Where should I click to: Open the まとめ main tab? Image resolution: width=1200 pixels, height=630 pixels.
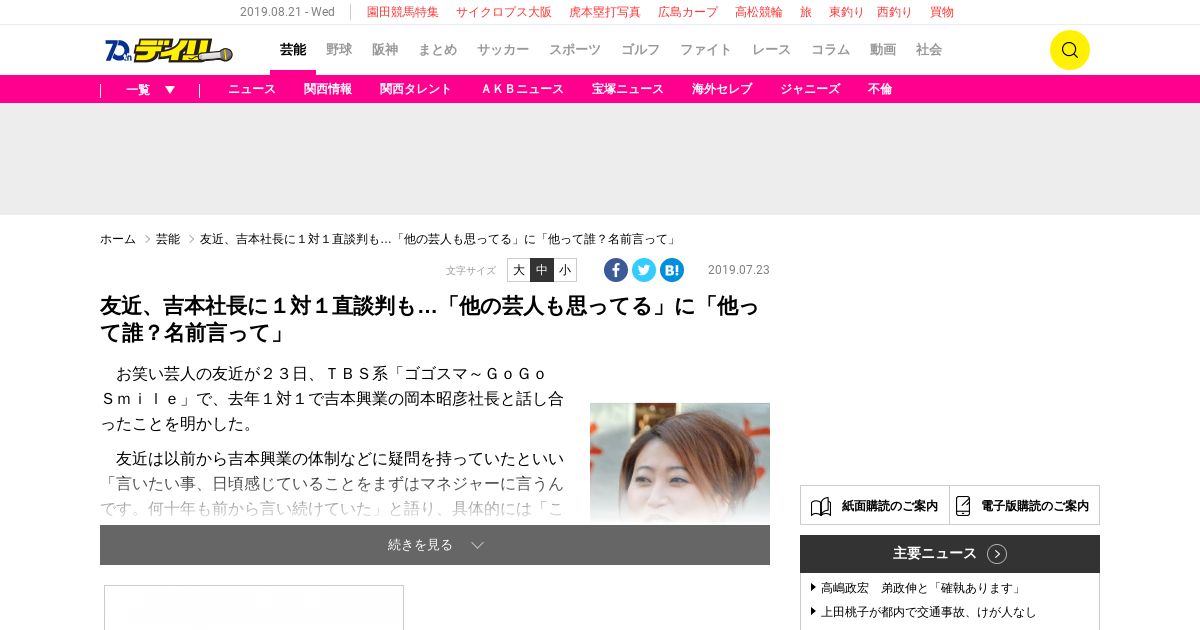437,50
